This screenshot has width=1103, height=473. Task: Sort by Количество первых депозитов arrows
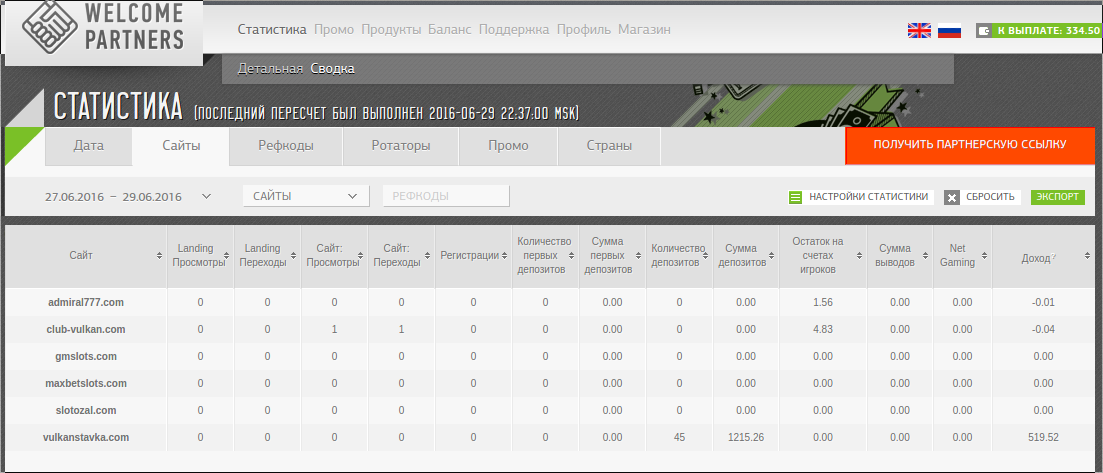(x=572, y=256)
